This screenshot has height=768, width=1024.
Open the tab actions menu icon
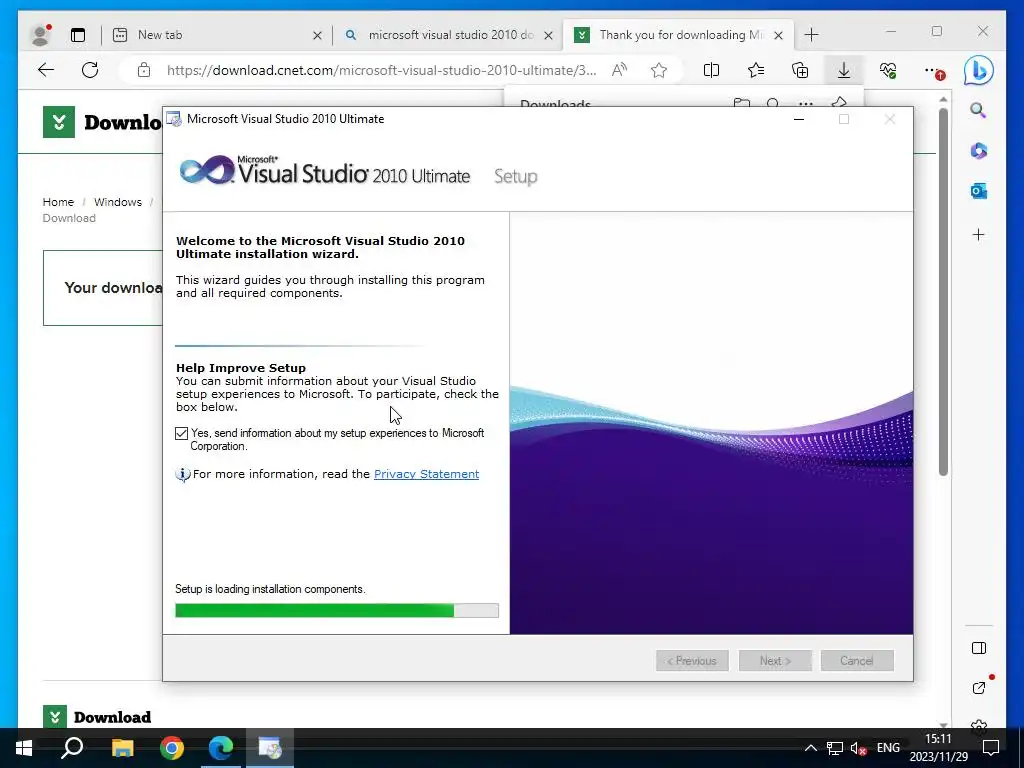click(78, 35)
